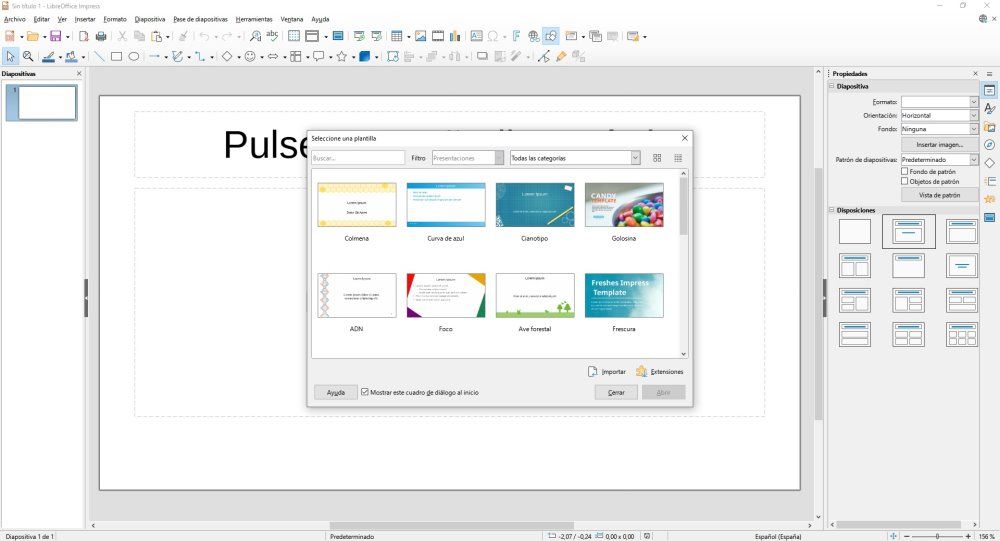Switch template dialog to list view
This screenshot has height=541, width=1000.
coord(678,158)
